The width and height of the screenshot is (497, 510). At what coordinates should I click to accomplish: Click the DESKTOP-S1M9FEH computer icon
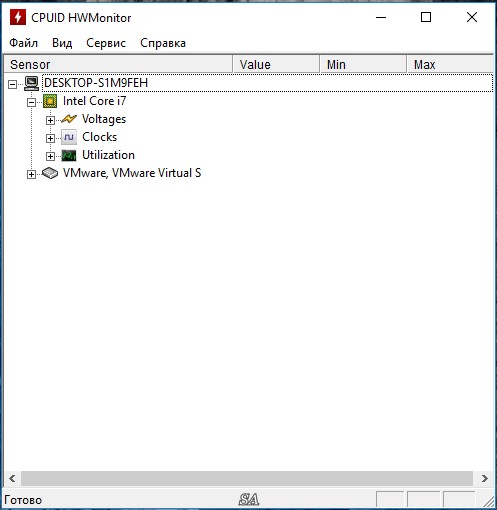pos(32,83)
